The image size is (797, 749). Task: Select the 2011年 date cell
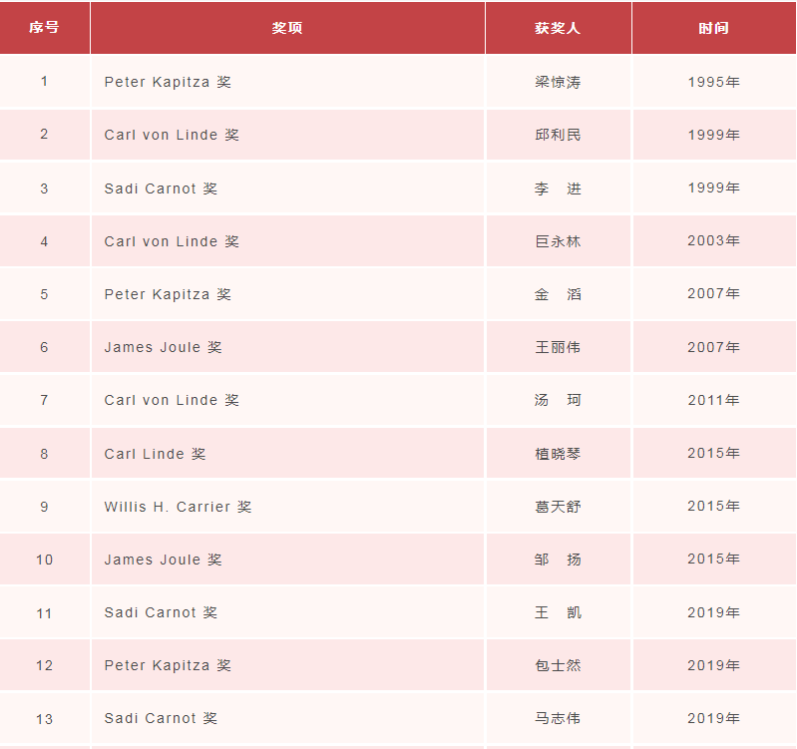tap(714, 400)
